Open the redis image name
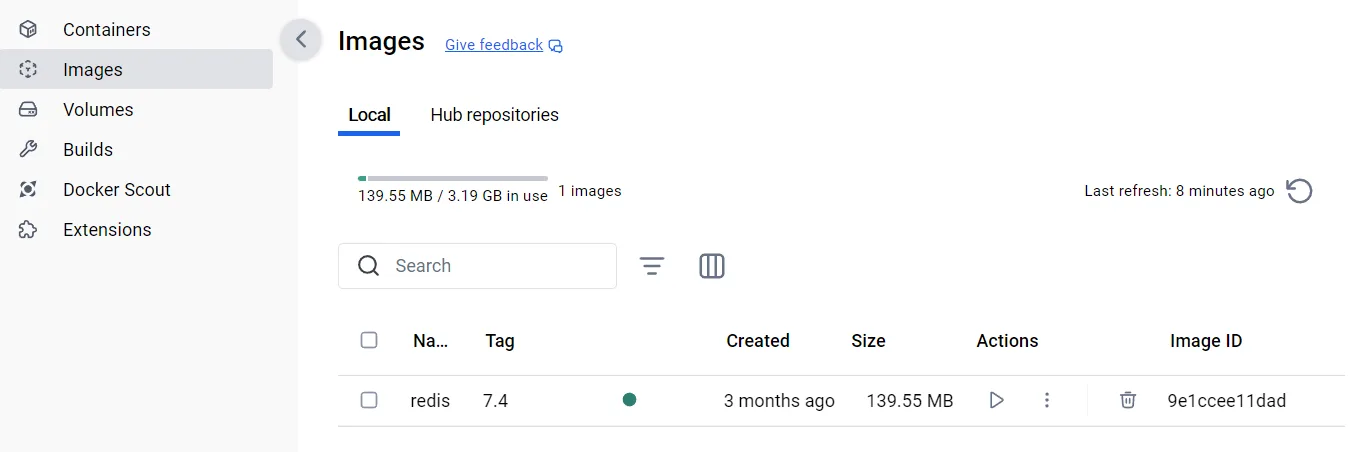This screenshot has width=1361, height=452. pos(430,401)
